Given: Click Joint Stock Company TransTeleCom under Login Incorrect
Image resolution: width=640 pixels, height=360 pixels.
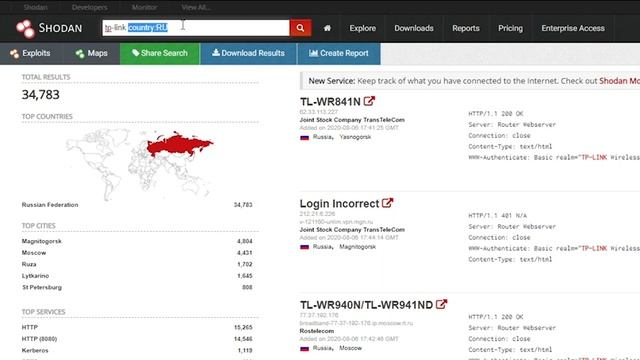Looking at the screenshot, I should click(352, 230).
